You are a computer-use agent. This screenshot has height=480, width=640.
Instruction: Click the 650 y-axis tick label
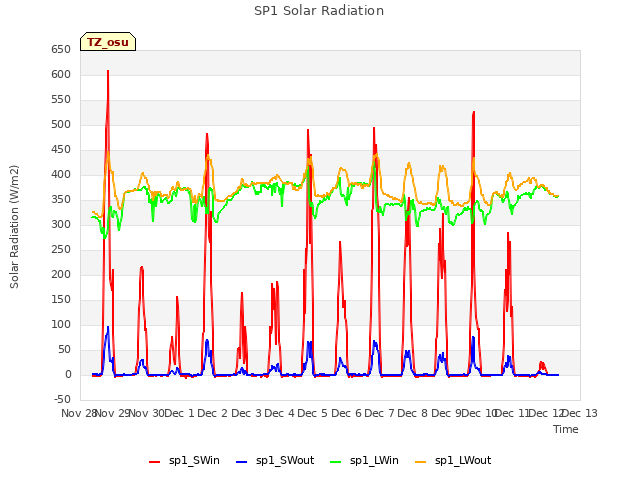point(61,49)
